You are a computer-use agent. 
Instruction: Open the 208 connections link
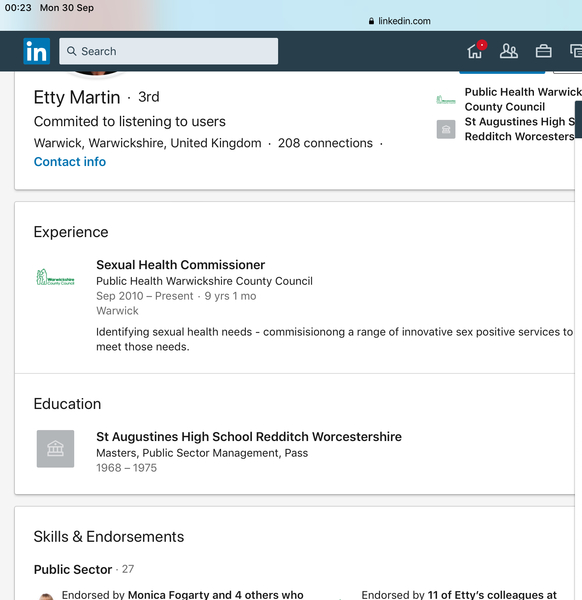(x=325, y=143)
